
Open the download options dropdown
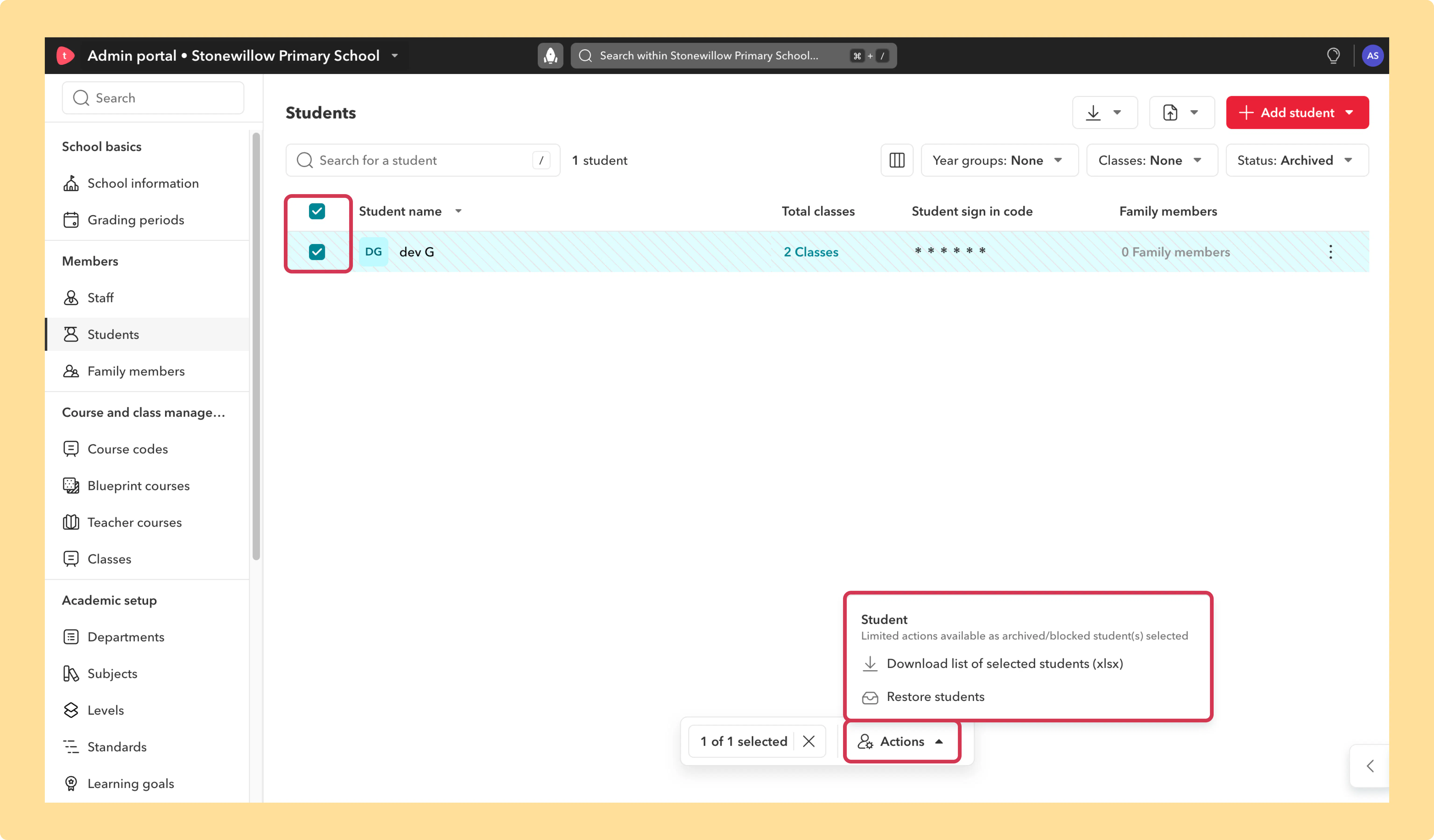point(1105,113)
